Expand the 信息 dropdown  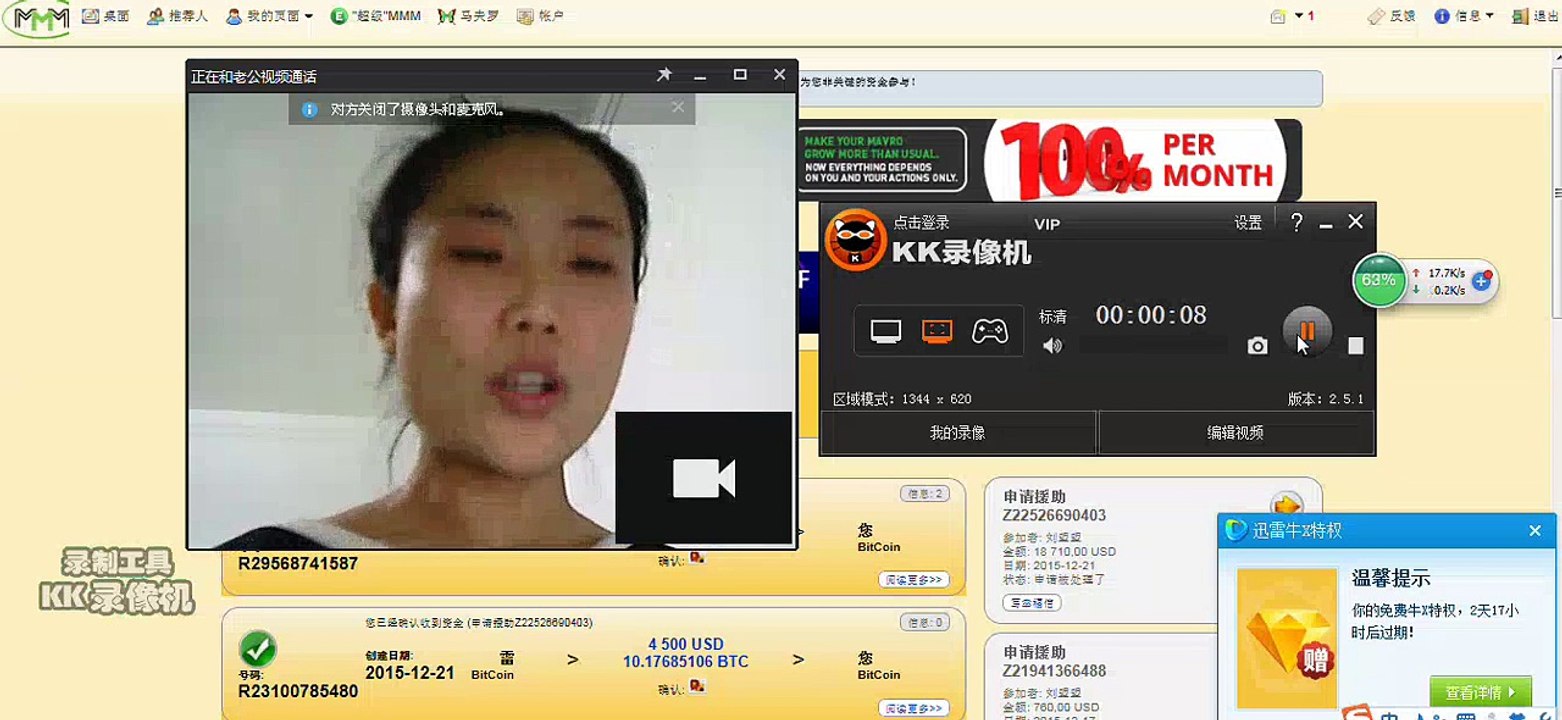(x=1463, y=16)
